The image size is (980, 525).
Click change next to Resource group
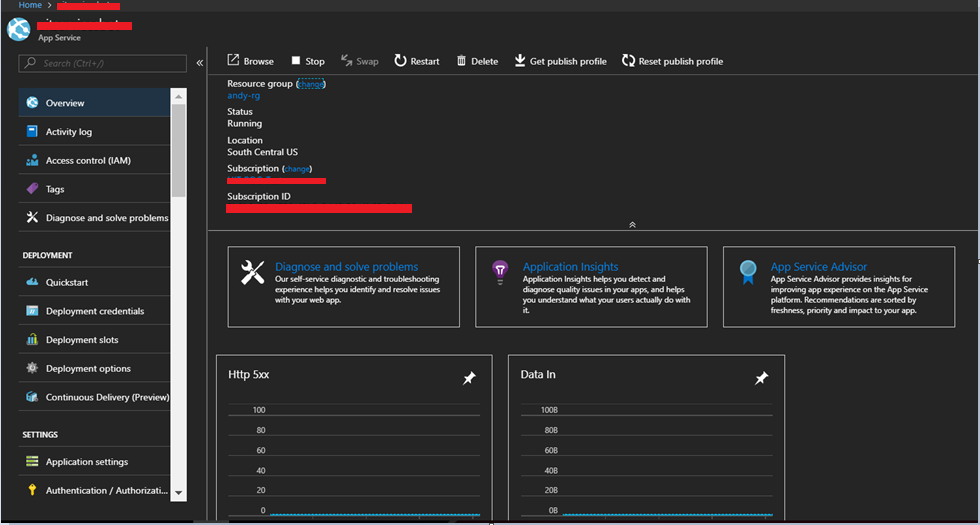311,84
